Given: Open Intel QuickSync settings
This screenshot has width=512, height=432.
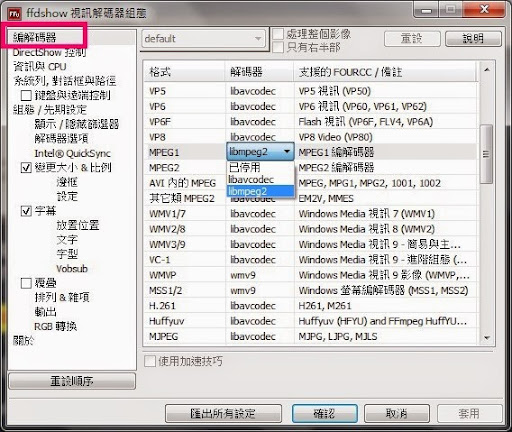Looking at the screenshot, I should [x=72, y=153].
